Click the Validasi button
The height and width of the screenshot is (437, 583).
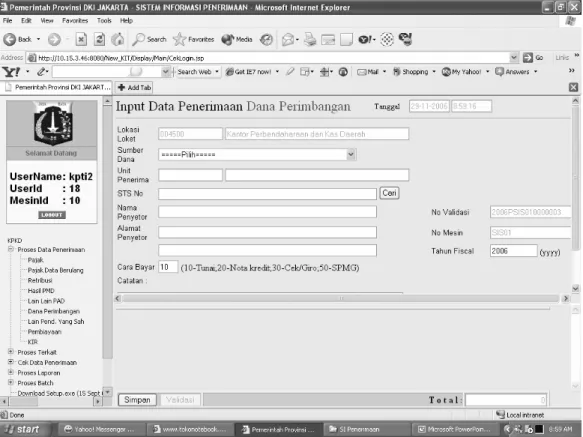(x=180, y=400)
